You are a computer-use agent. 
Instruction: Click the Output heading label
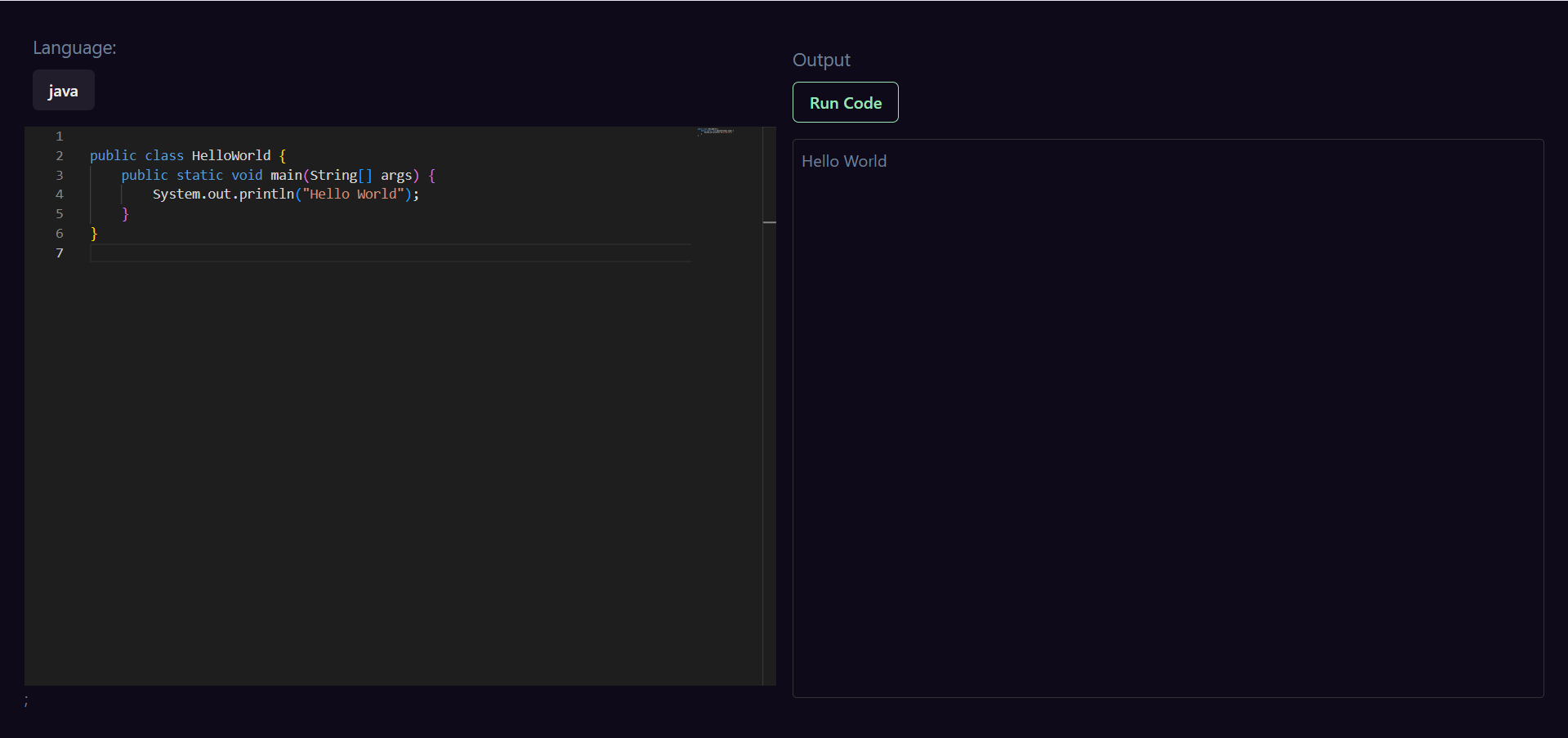[821, 60]
